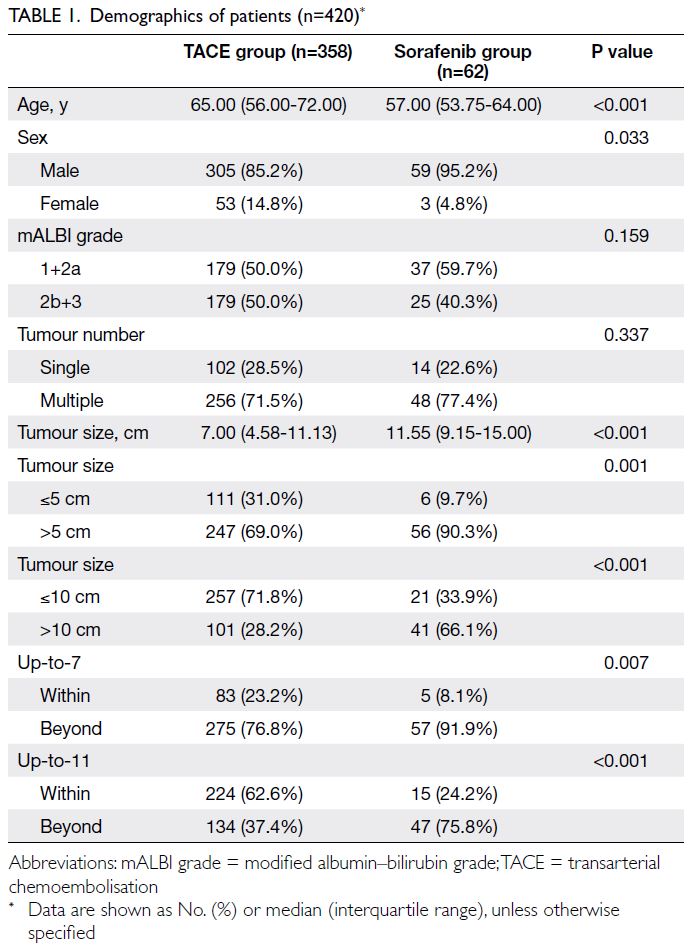The width and height of the screenshot is (691, 947).
Task: Click the "Multiple" tumour number row label
Action: 71,401
